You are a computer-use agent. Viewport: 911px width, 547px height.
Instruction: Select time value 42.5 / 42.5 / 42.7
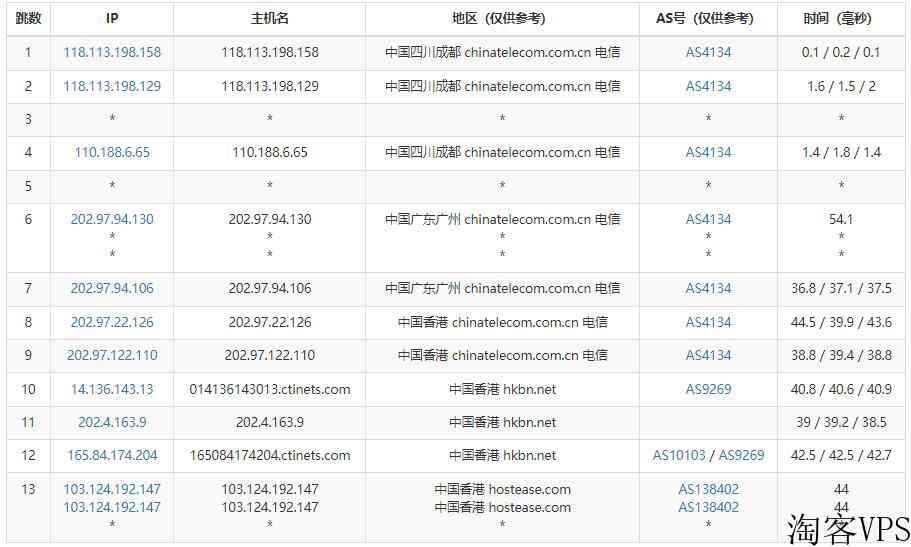(841, 456)
